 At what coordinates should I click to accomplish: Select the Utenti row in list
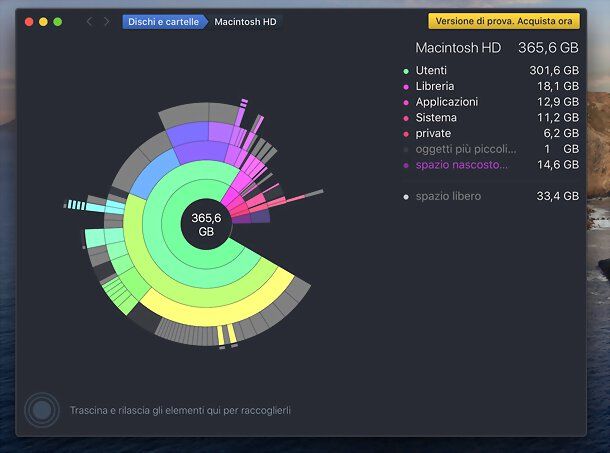[491, 70]
